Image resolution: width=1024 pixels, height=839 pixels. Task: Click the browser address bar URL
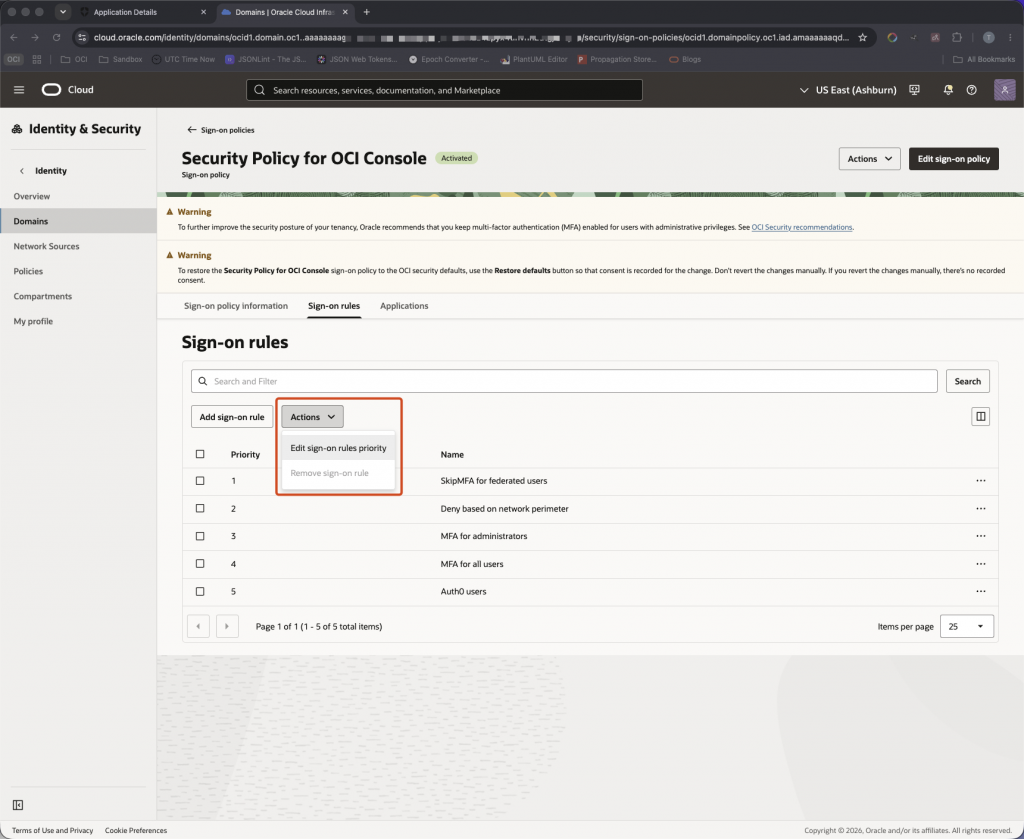point(470,38)
